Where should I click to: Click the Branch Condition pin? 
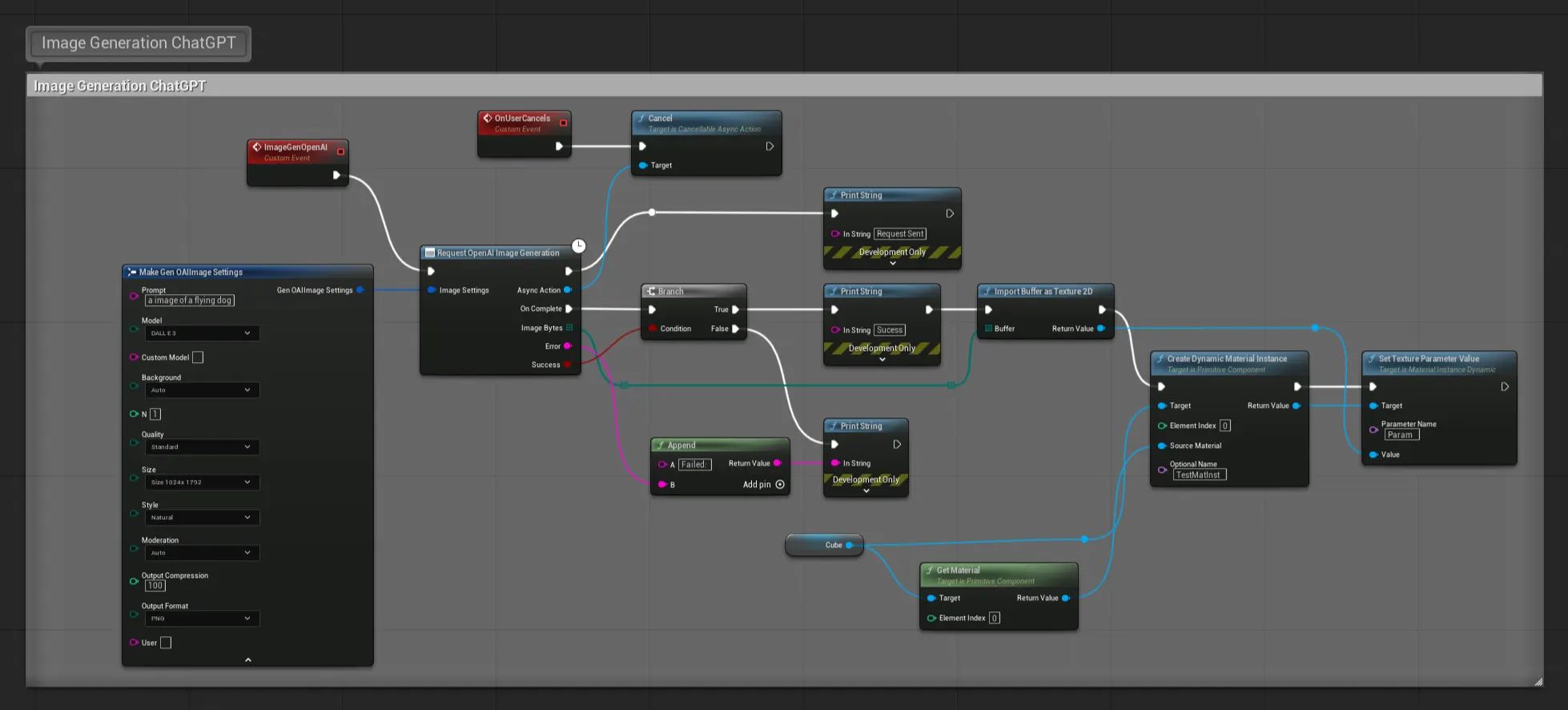pyautogui.click(x=653, y=329)
